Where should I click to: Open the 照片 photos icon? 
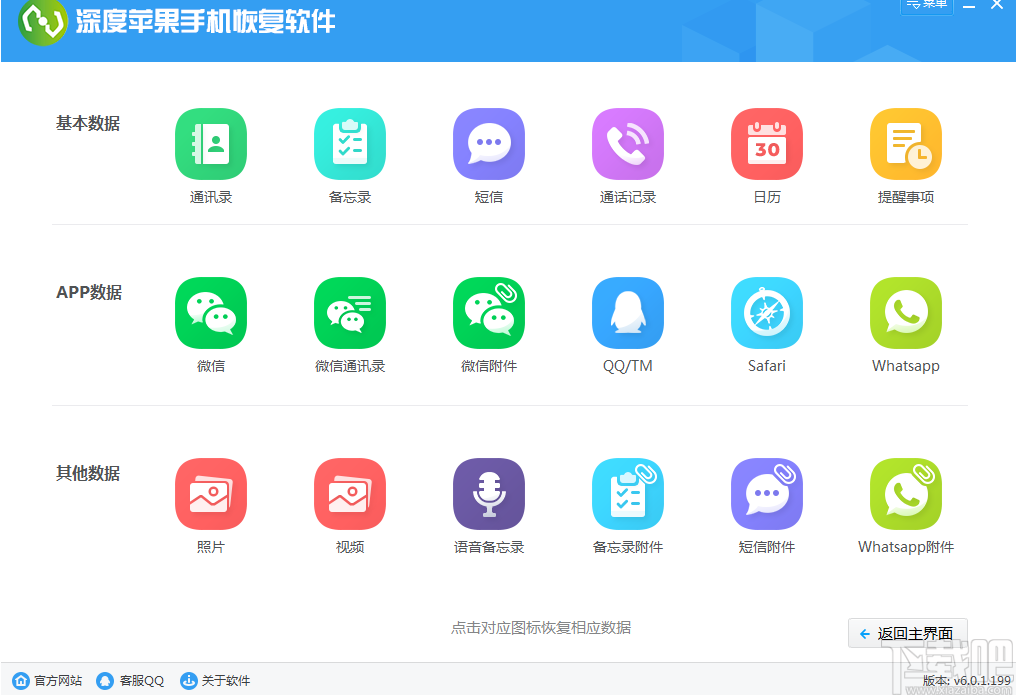[211, 494]
